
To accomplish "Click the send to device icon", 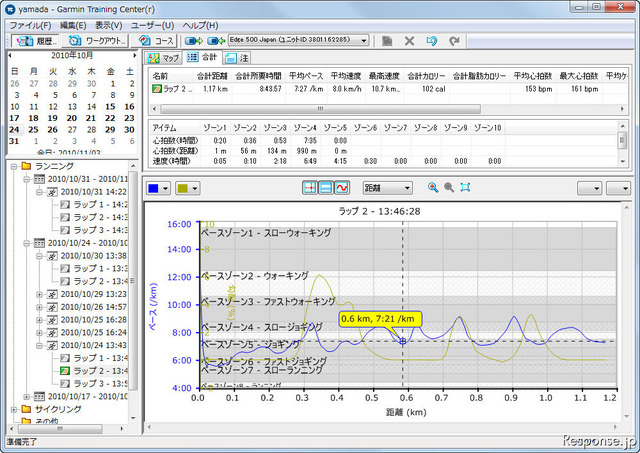I will (x=194, y=41).
